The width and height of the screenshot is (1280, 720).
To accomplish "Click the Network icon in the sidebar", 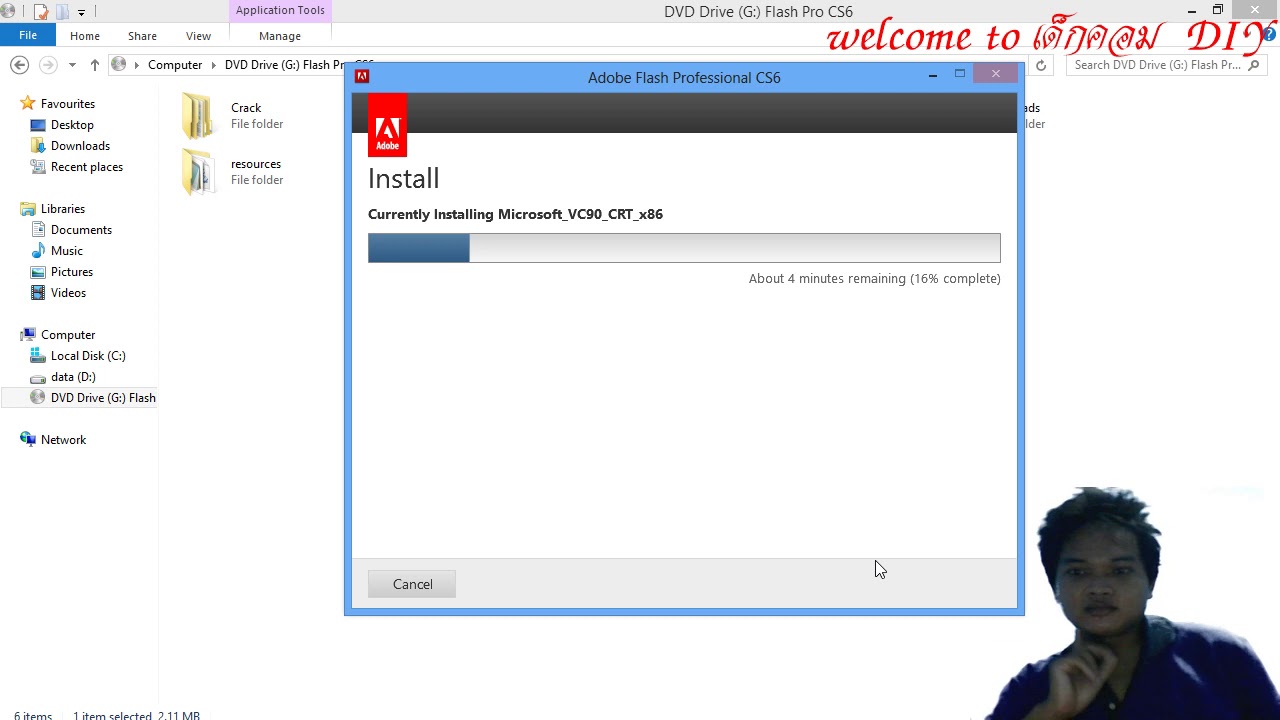I will (28, 439).
